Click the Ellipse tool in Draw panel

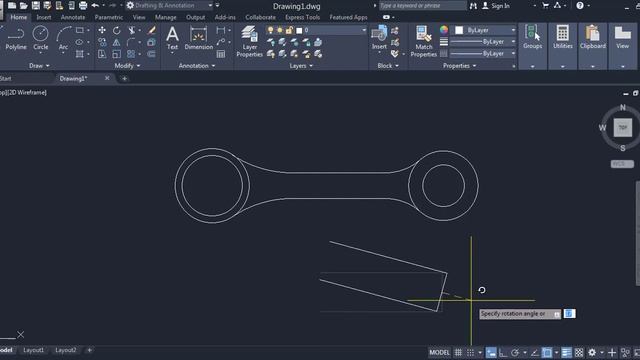pyautogui.click(x=80, y=42)
